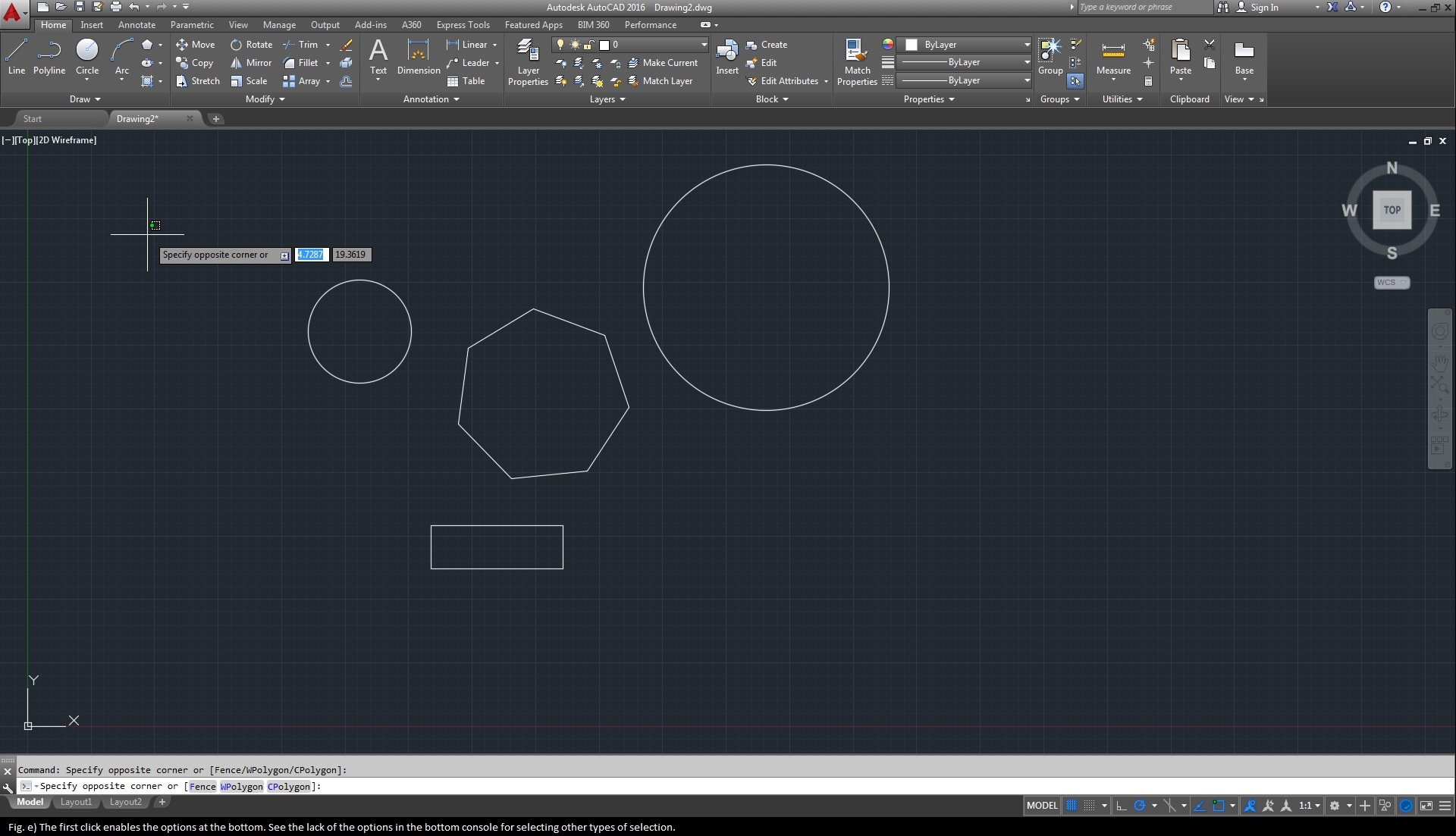Open the Measure tool
The width and height of the screenshot is (1456, 836).
[x=1112, y=53]
